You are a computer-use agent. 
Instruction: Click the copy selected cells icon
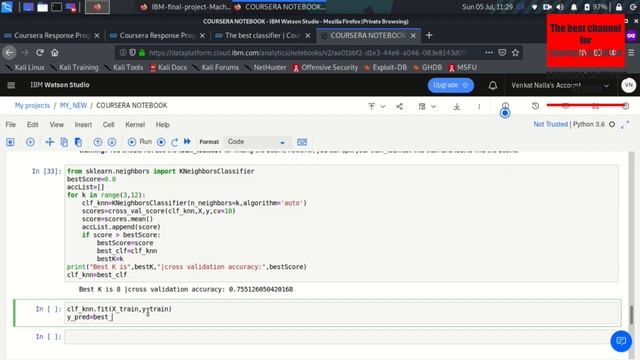tap(64, 142)
